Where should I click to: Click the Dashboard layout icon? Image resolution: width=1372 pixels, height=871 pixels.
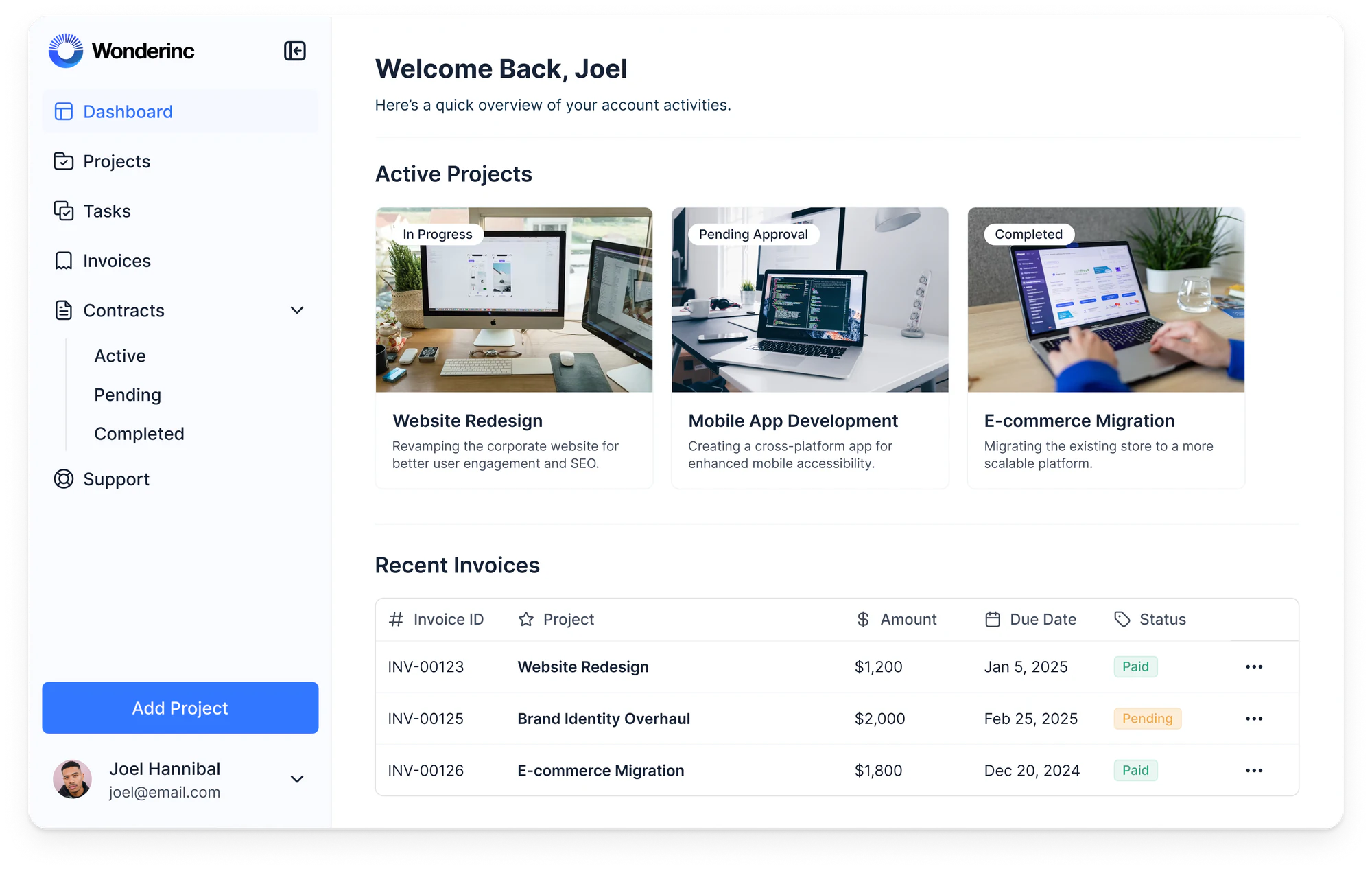pos(64,112)
